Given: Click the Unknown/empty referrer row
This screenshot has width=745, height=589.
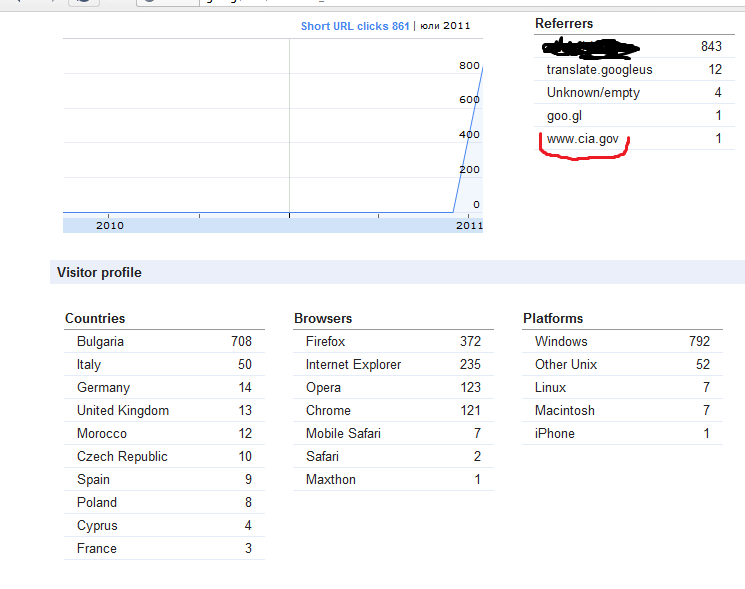Looking at the screenshot, I should click(593, 93).
